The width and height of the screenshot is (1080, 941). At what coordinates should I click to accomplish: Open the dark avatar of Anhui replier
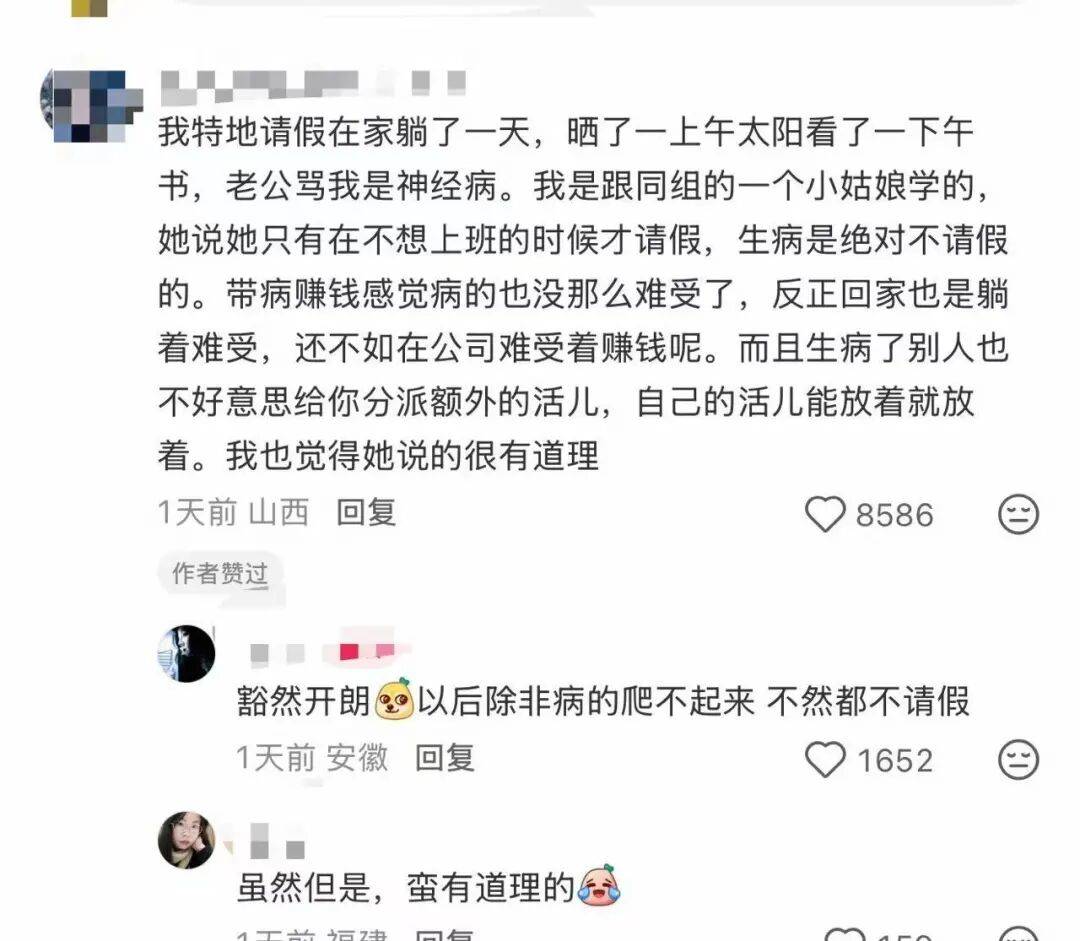coord(186,654)
